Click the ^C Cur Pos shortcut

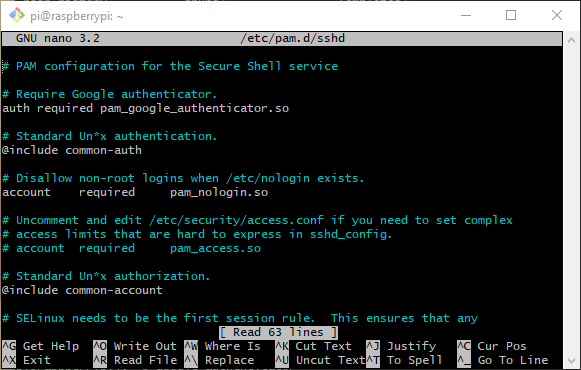point(491,346)
